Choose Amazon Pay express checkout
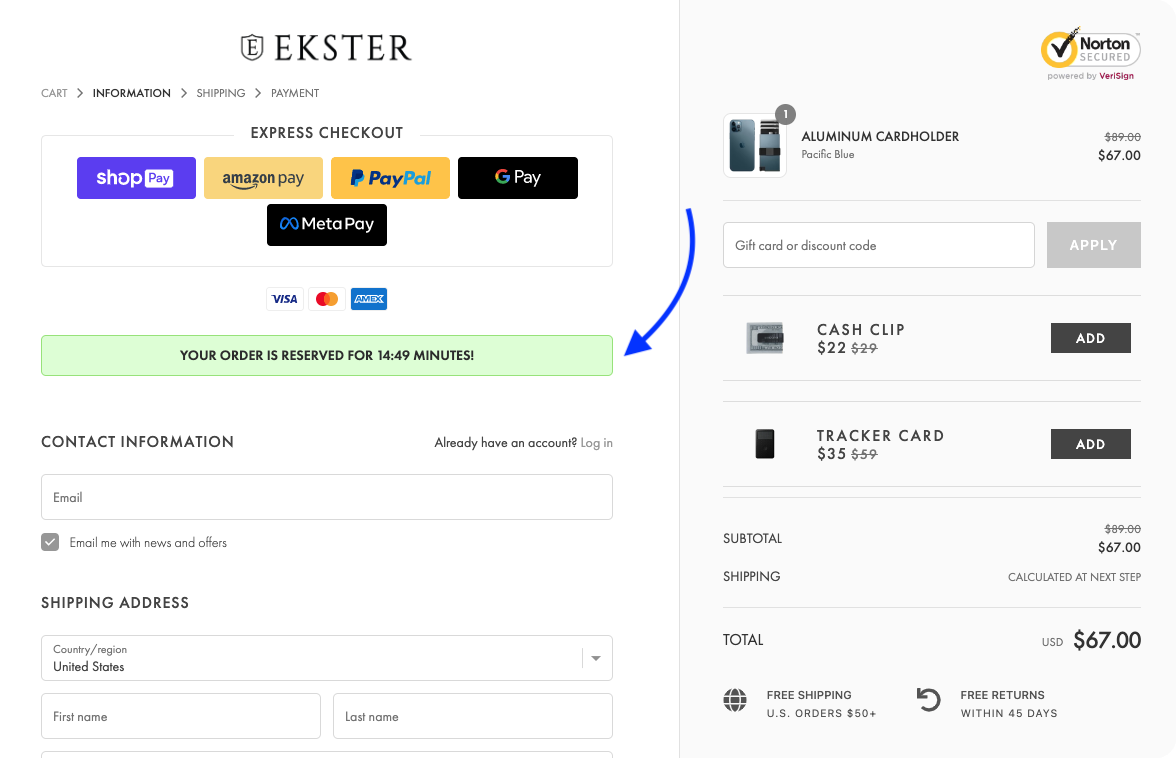 click(x=263, y=178)
